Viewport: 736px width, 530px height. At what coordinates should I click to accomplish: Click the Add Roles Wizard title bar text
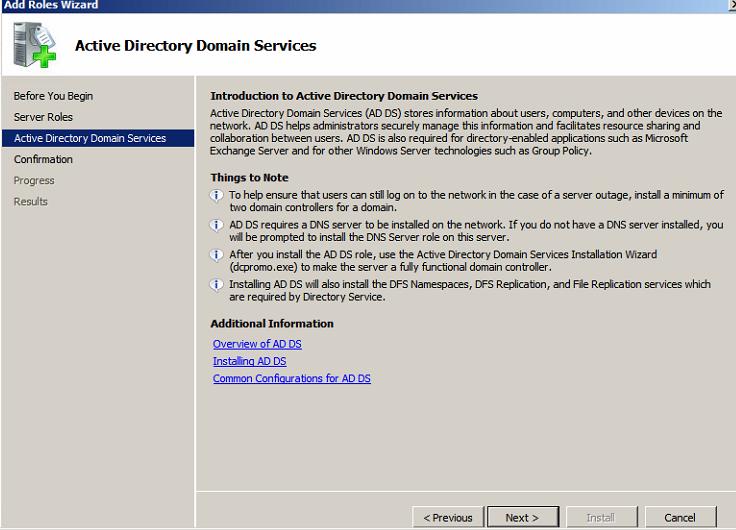(51, 5)
